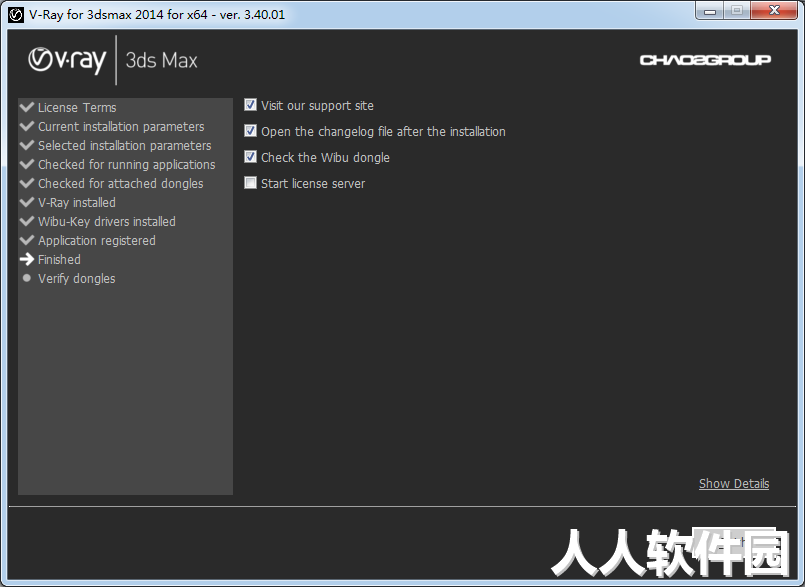The image size is (805, 587).
Task: Click the V-Ray logo in header
Action: (67, 60)
